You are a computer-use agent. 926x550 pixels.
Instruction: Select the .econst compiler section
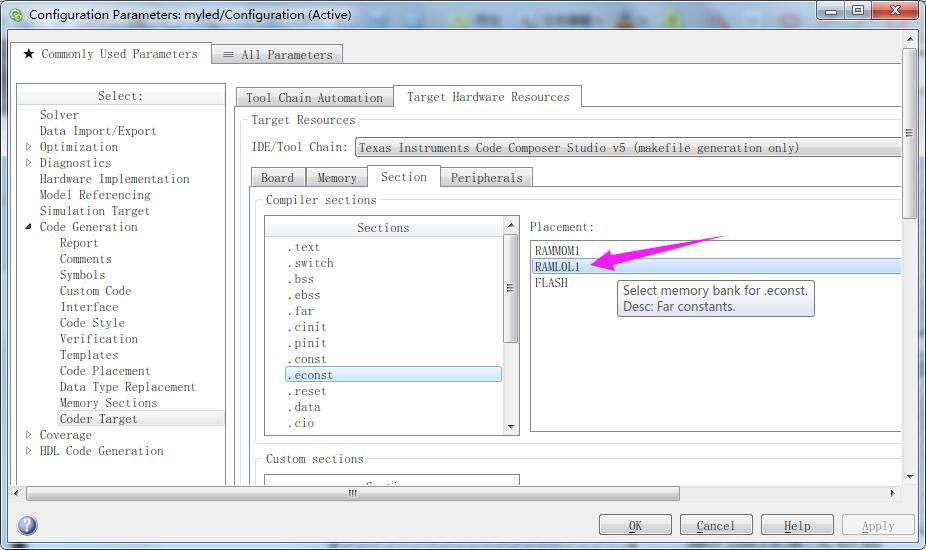(393, 375)
